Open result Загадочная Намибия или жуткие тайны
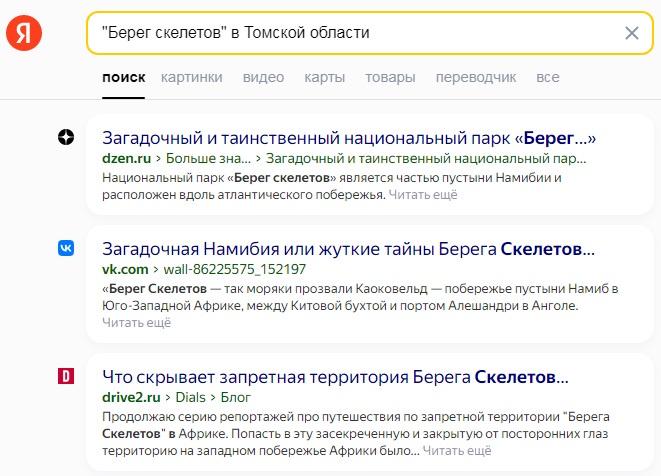Viewport: 661px width, 476px height. (348, 249)
